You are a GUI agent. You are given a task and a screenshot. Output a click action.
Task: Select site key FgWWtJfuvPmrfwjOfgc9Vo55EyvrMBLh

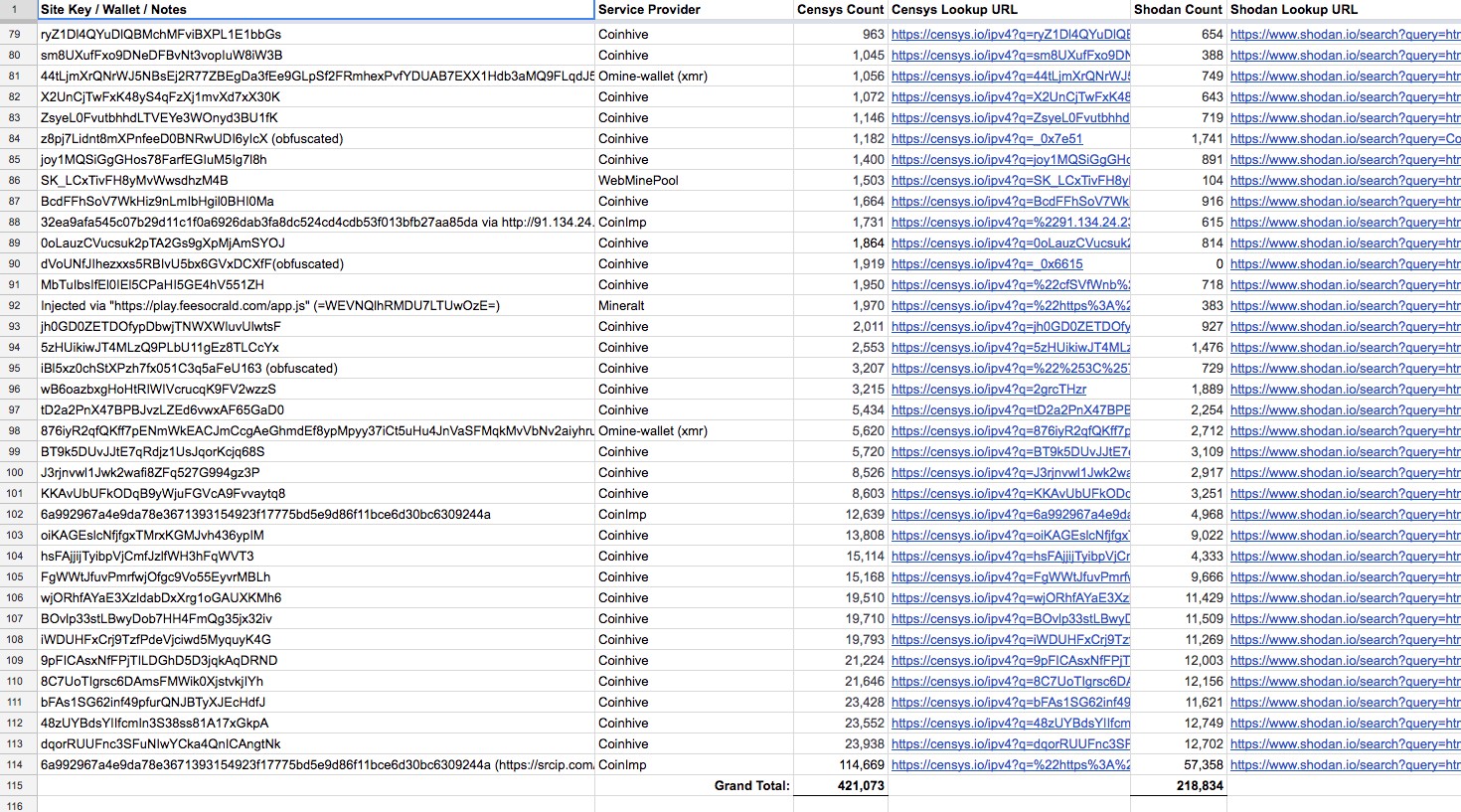click(x=316, y=576)
